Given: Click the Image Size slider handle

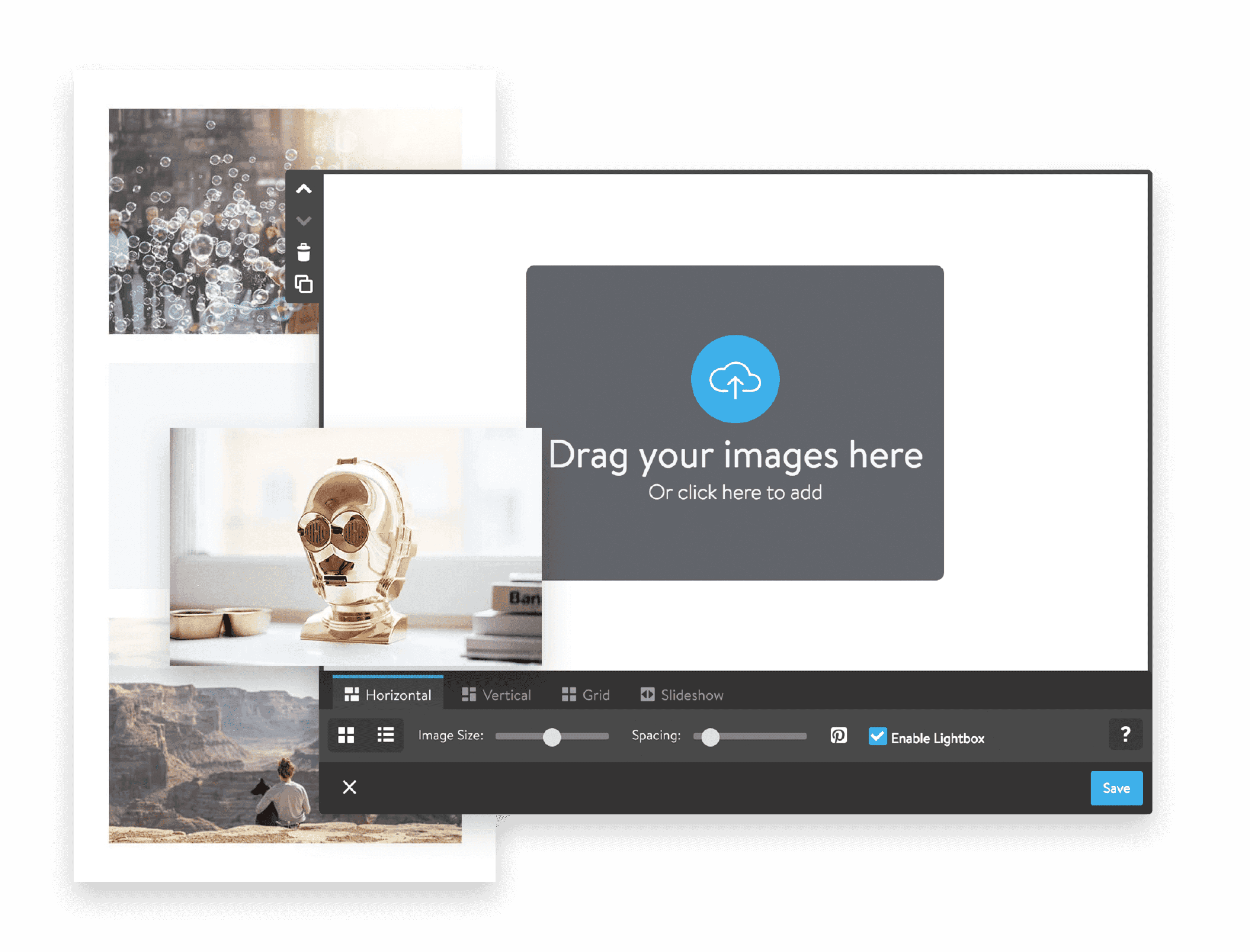Looking at the screenshot, I should point(552,737).
